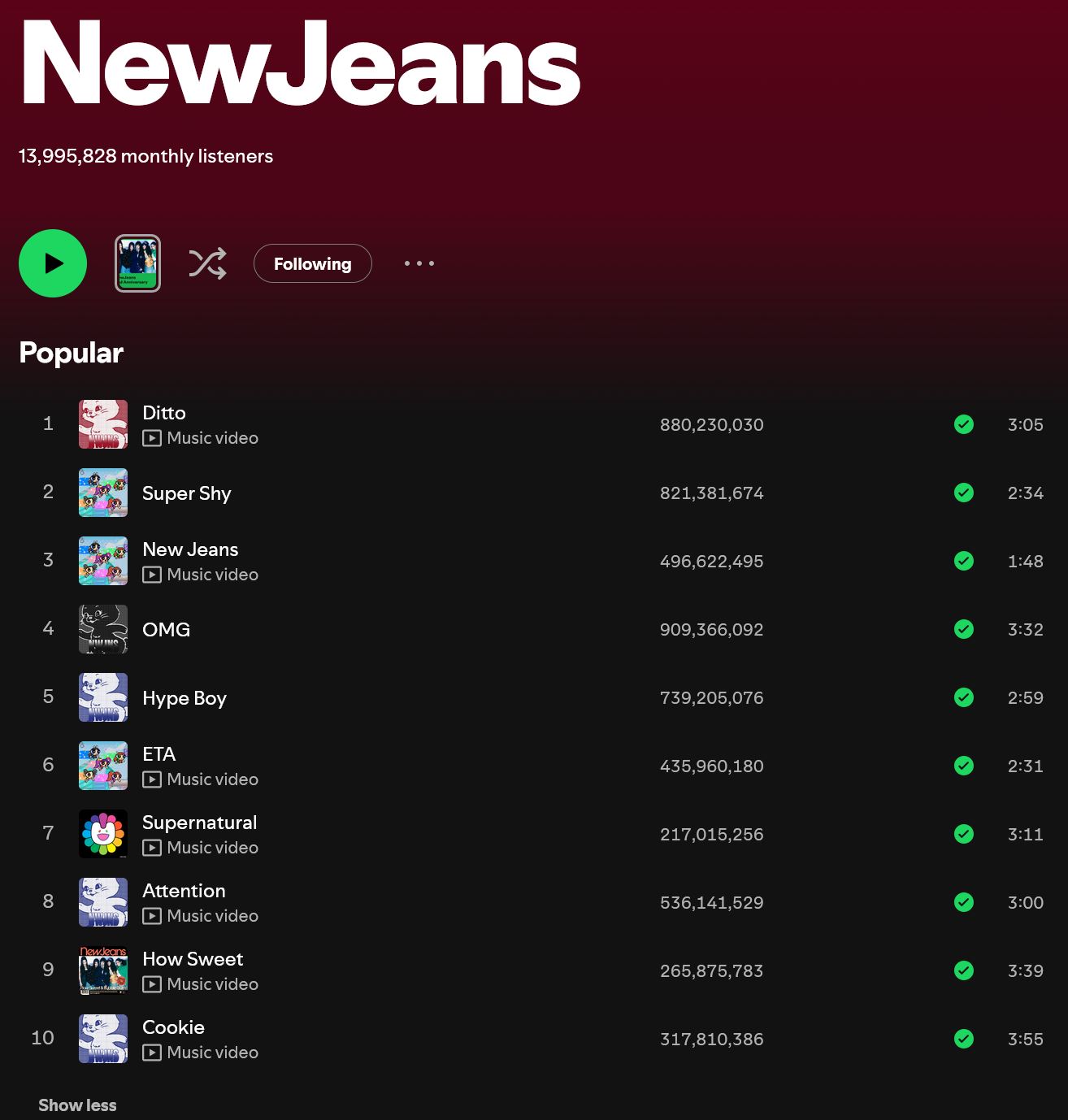Click the OMG album cover
This screenshot has height=1120, width=1068.
point(103,629)
